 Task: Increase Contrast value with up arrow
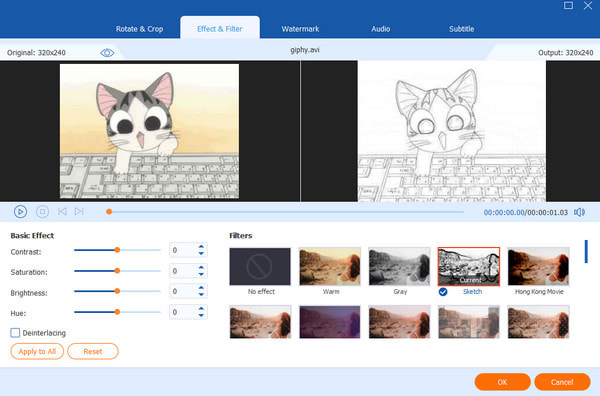[201, 247]
